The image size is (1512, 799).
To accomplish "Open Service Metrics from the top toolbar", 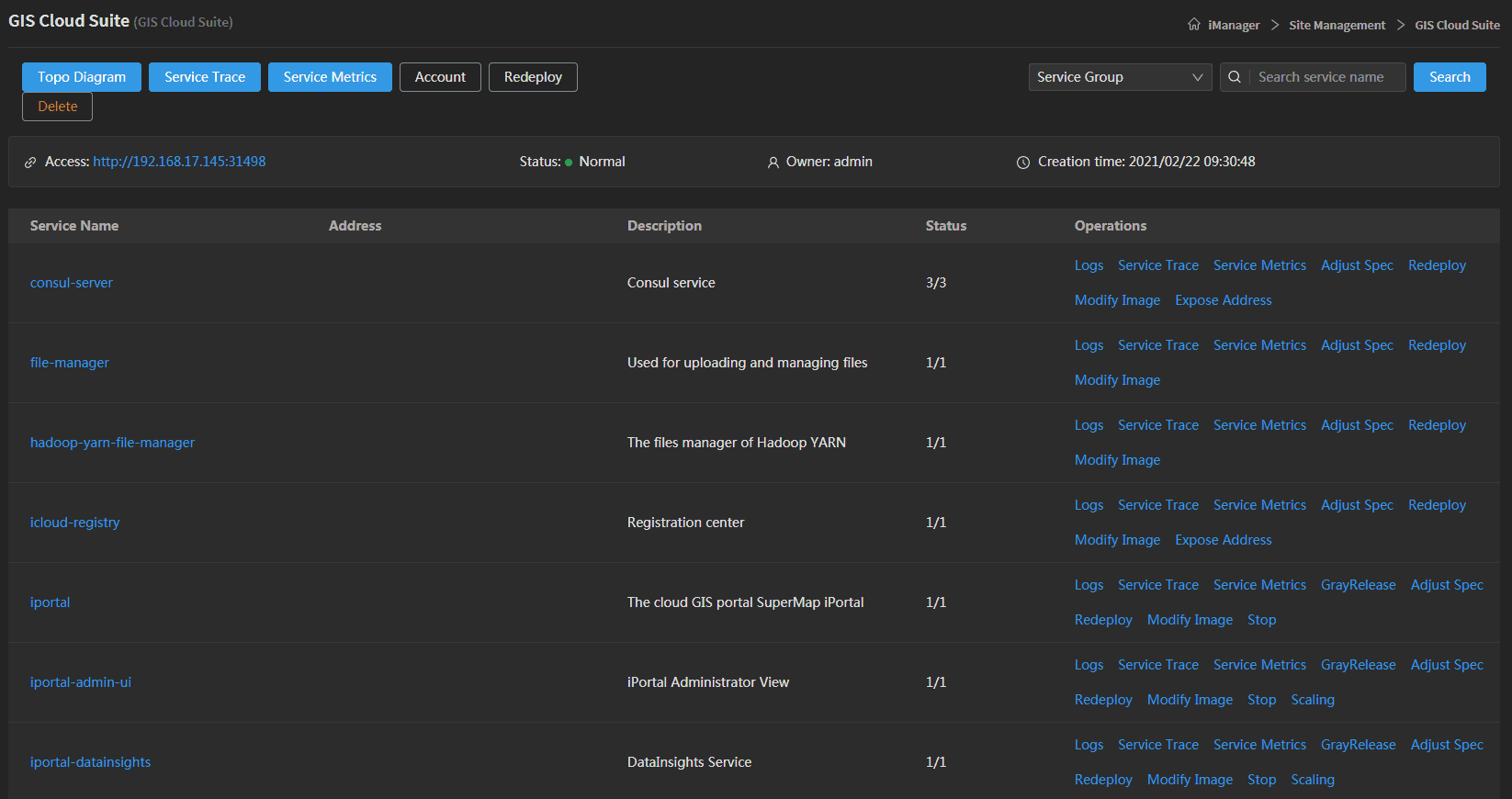I will 330,77.
